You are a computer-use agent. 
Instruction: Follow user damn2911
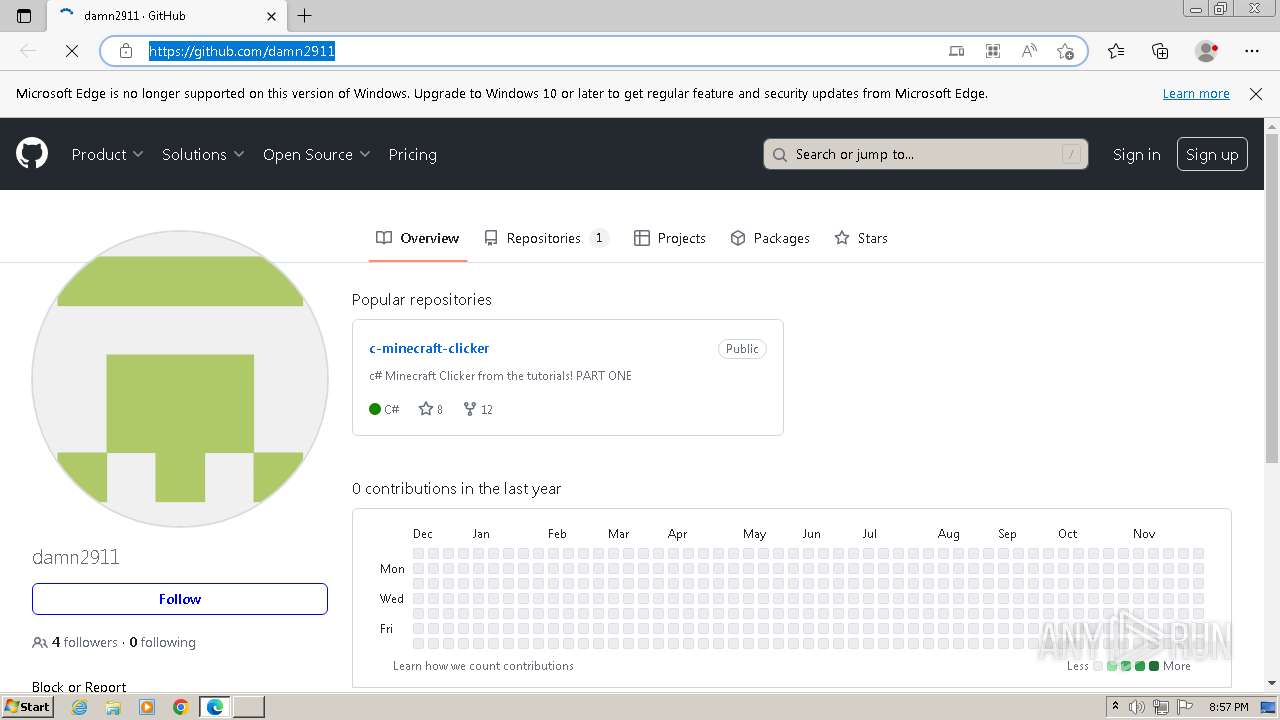coord(180,599)
